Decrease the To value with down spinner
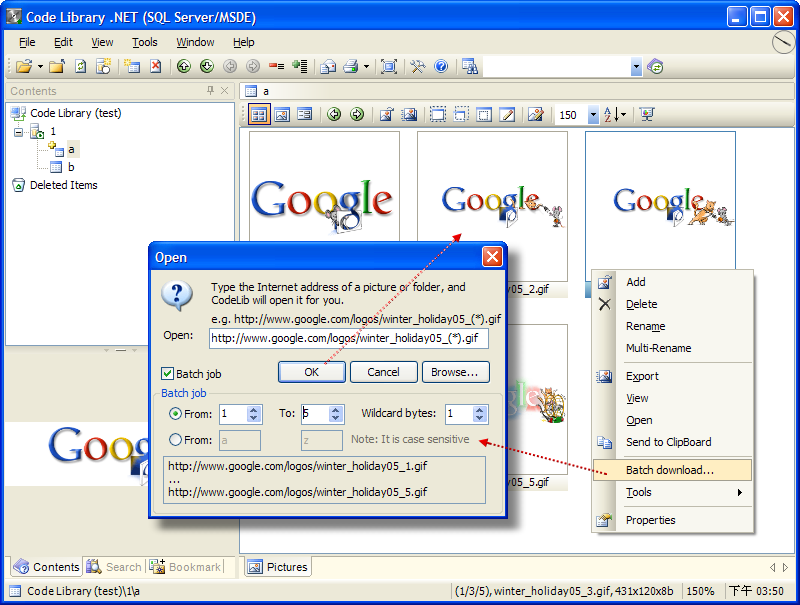 pos(335,418)
